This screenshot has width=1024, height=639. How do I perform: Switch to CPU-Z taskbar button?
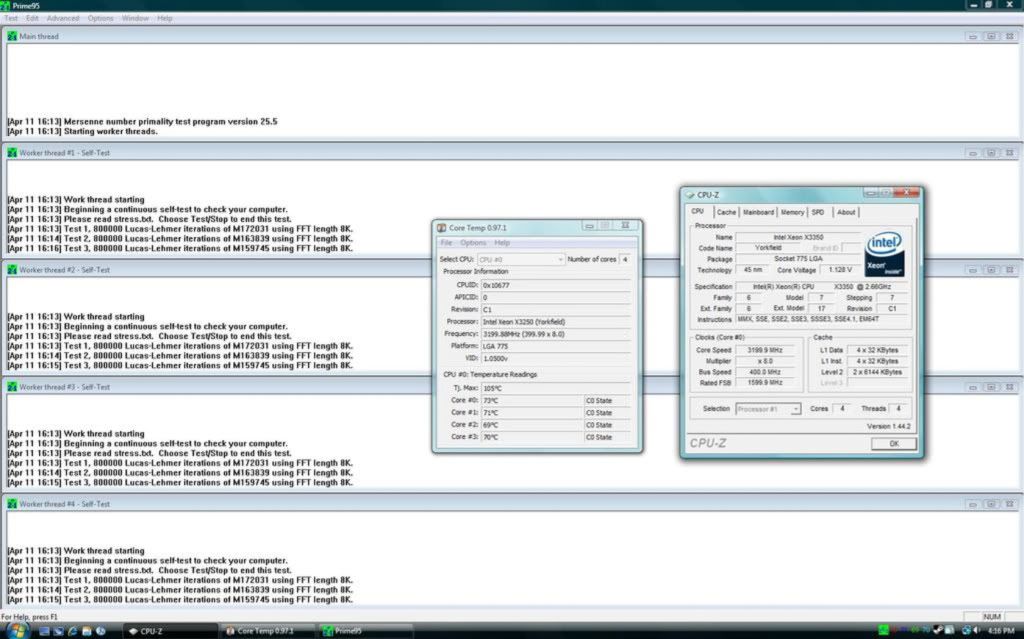click(x=170, y=631)
